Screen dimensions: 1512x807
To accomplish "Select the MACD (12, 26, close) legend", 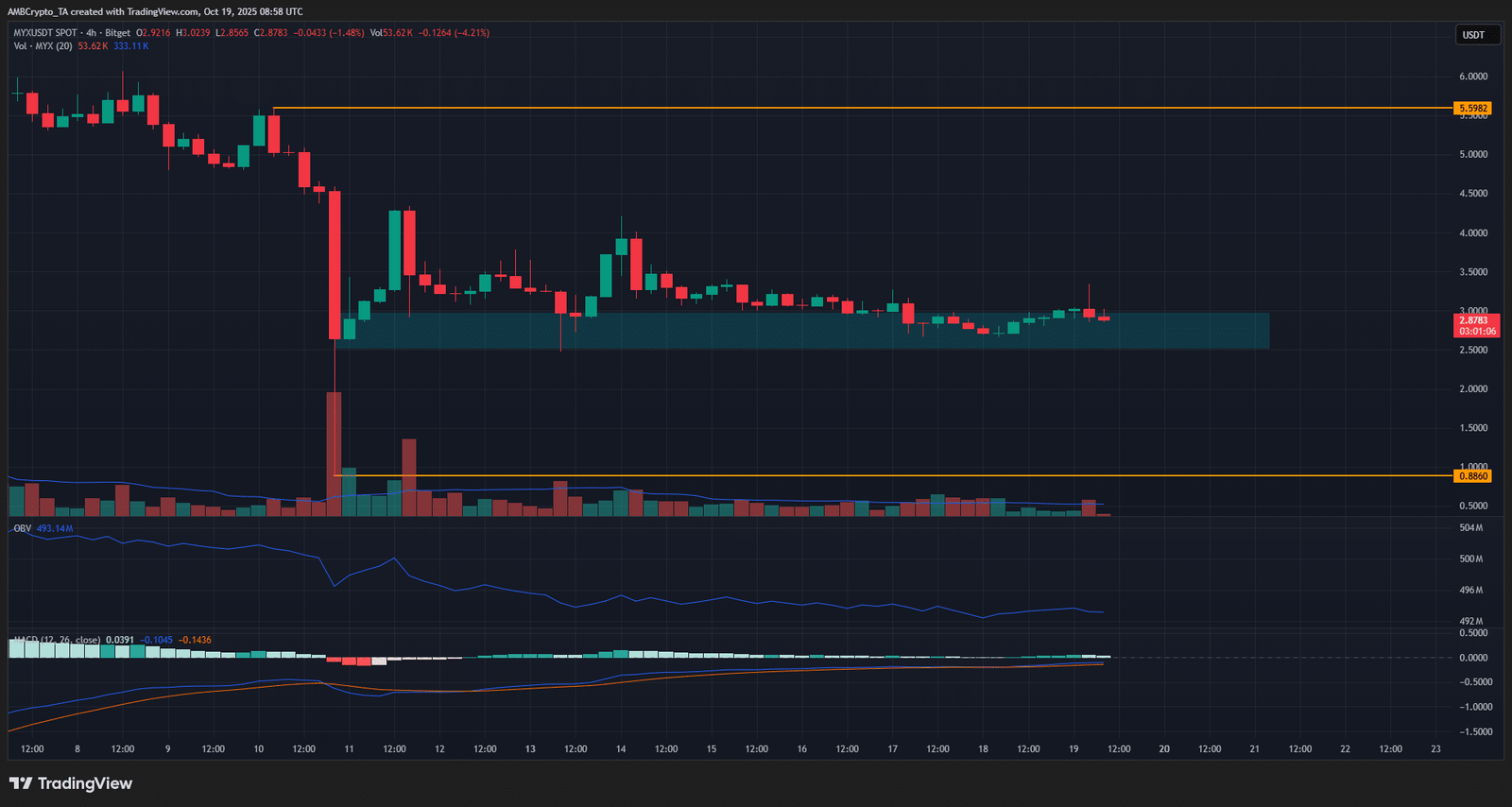I will (x=57, y=640).
